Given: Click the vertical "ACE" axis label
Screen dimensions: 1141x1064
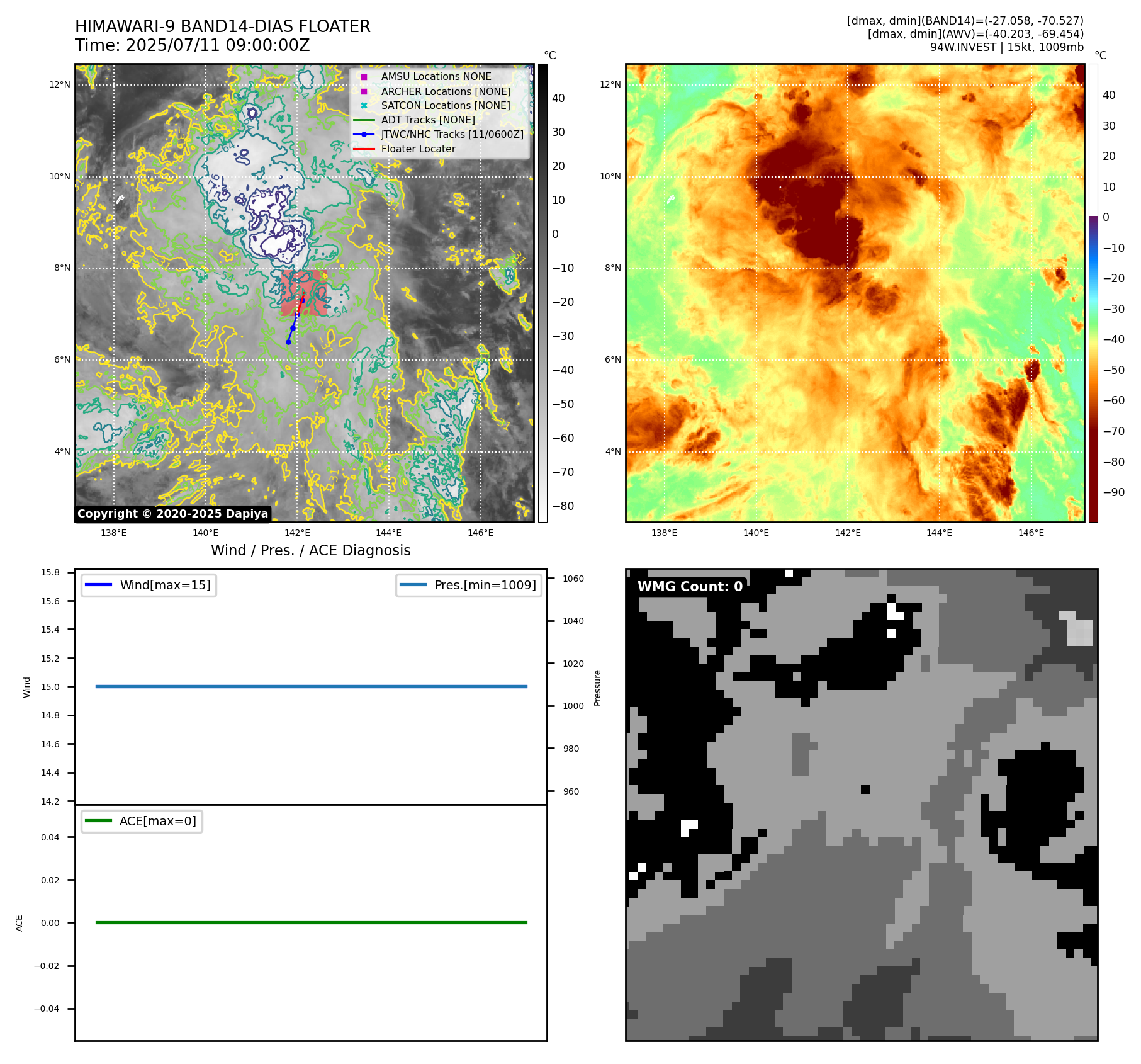Looking at the screenshot, I should (x=19, y=923).
